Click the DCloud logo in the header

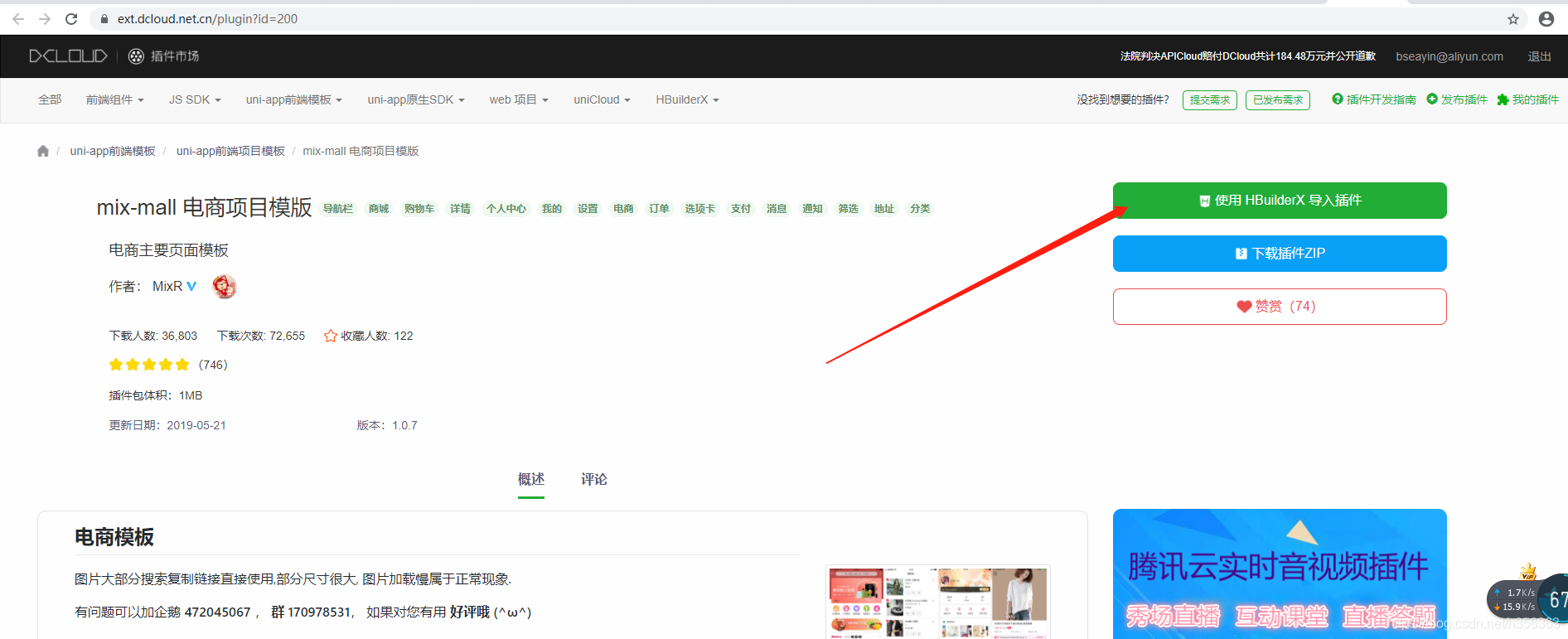coord(68,56)
